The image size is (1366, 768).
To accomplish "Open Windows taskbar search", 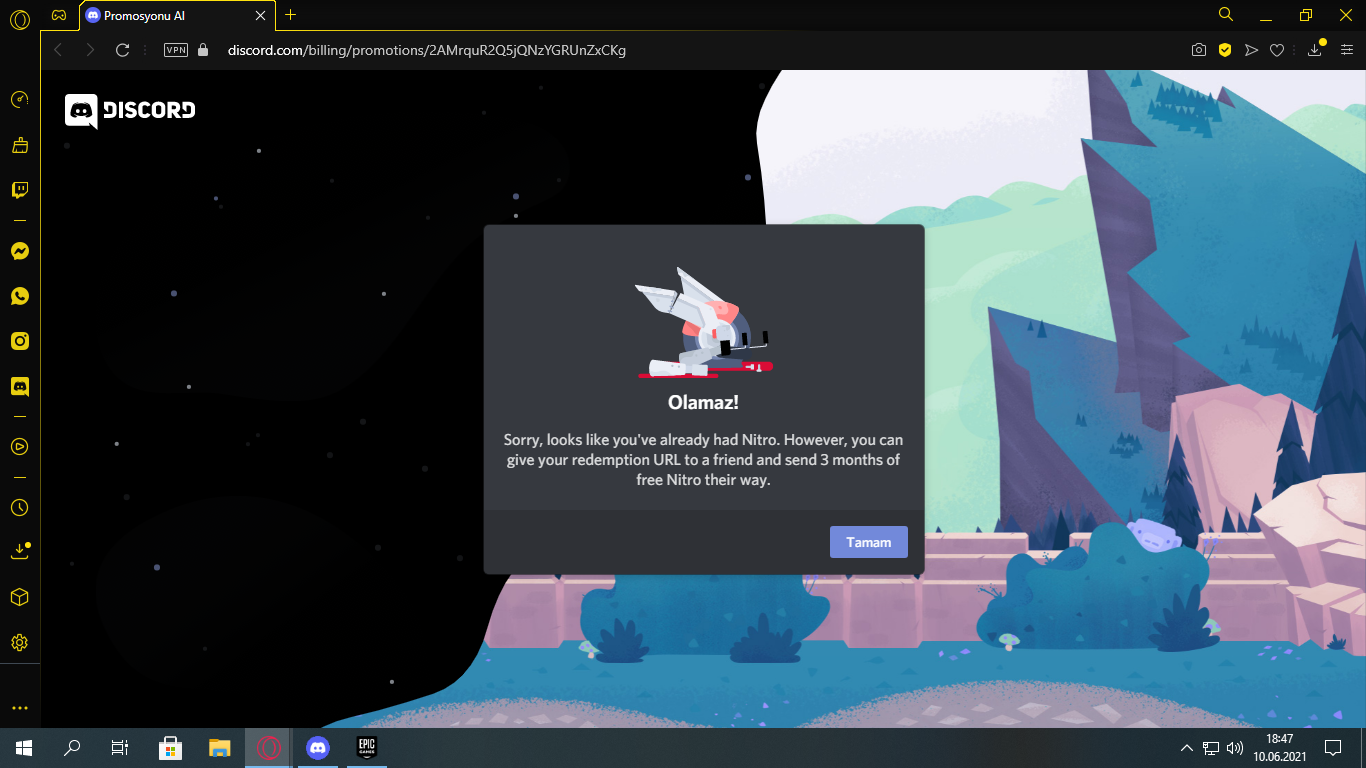I will [x=72, y=747].
